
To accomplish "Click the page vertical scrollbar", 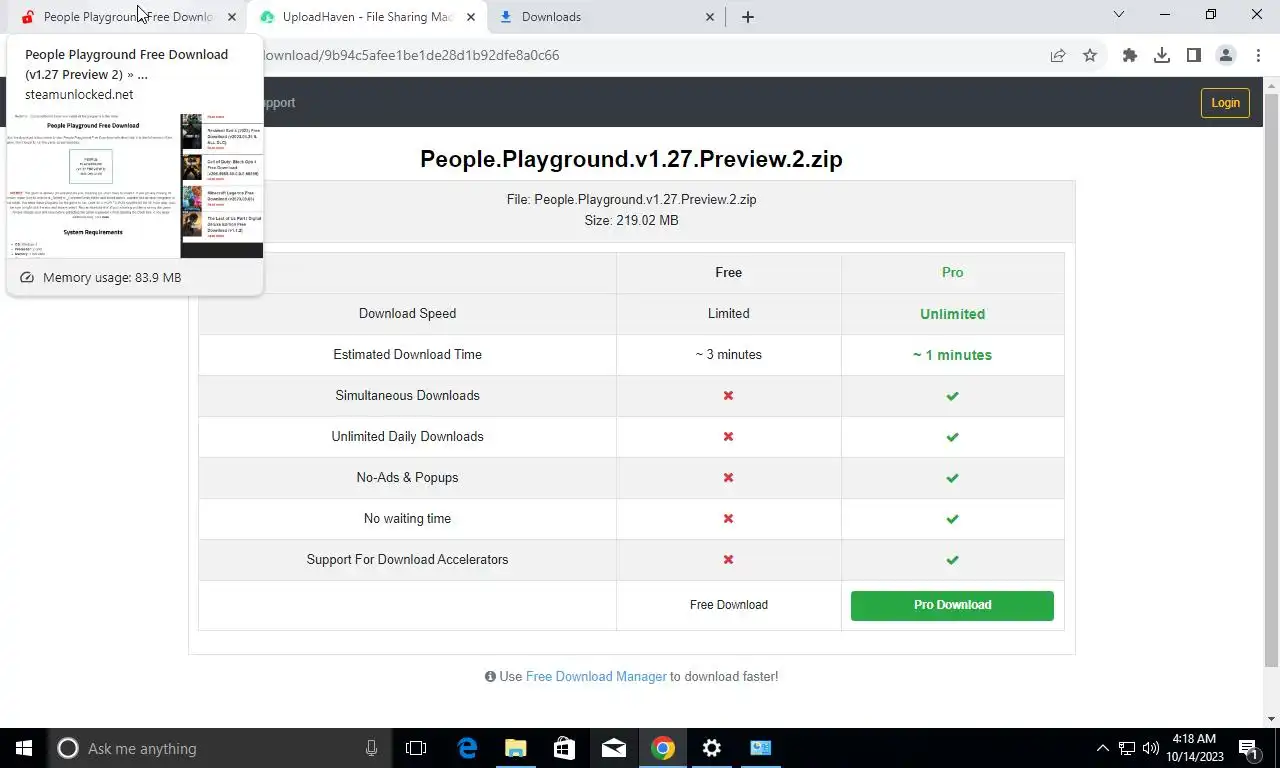I will pos(1271,380).
